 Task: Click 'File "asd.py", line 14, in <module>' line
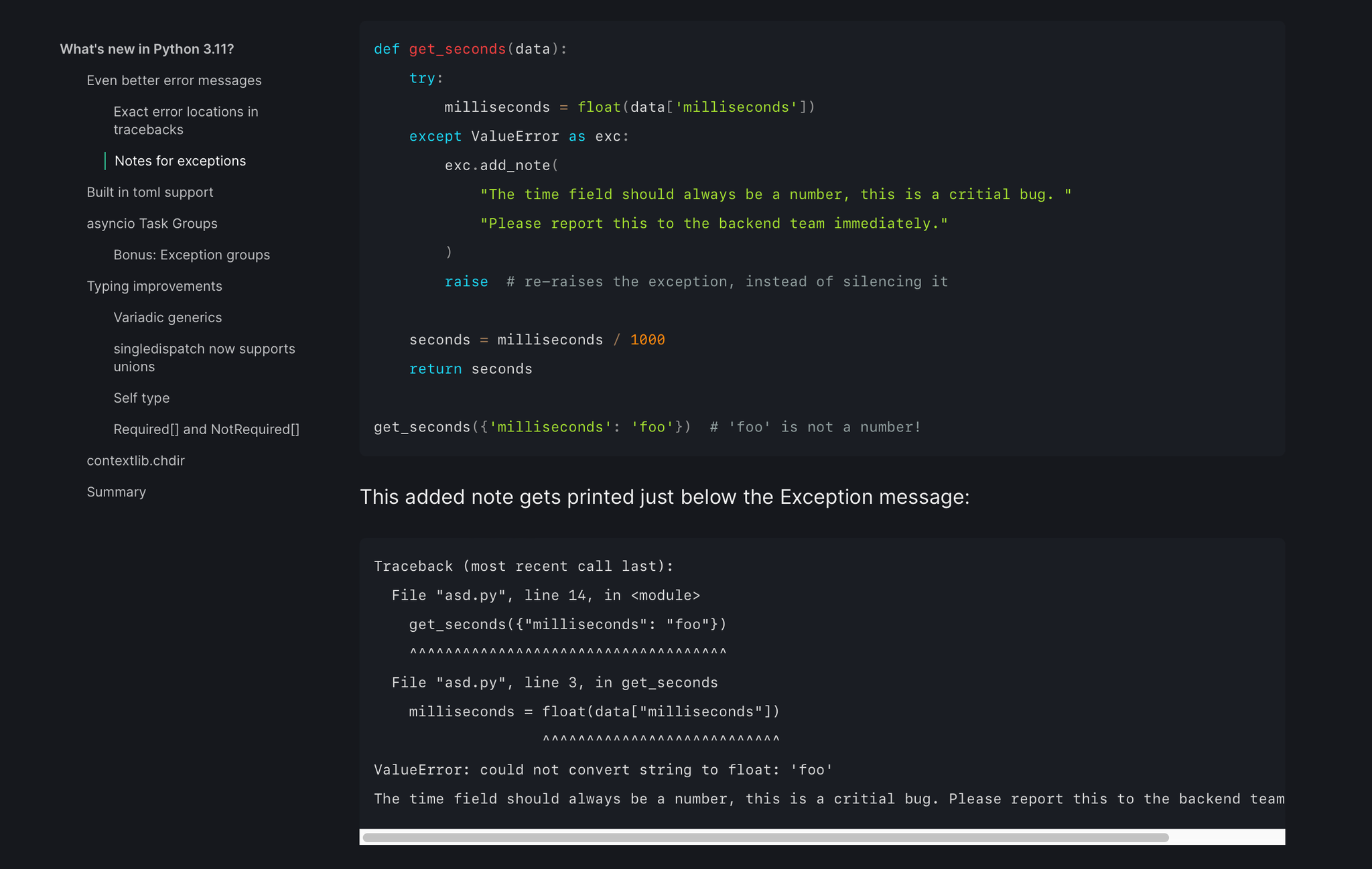tap(546, 595)
